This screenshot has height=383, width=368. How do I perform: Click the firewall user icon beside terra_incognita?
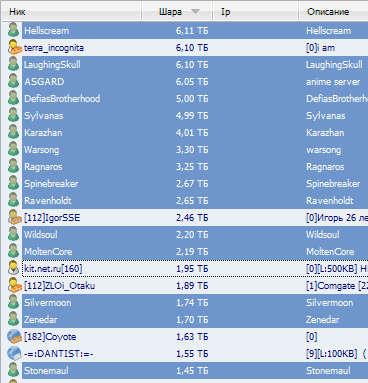tap(14, 47)
